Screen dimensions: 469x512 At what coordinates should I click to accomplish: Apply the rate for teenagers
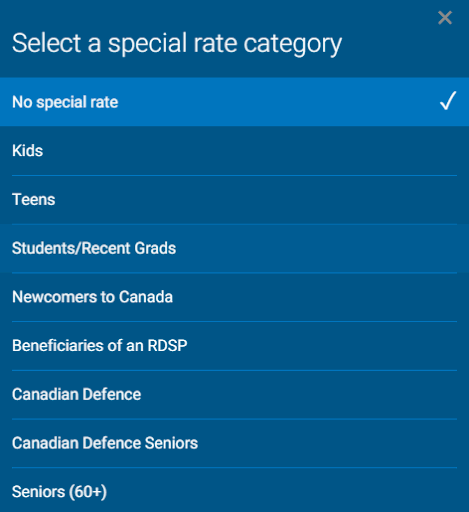point(234,200)
